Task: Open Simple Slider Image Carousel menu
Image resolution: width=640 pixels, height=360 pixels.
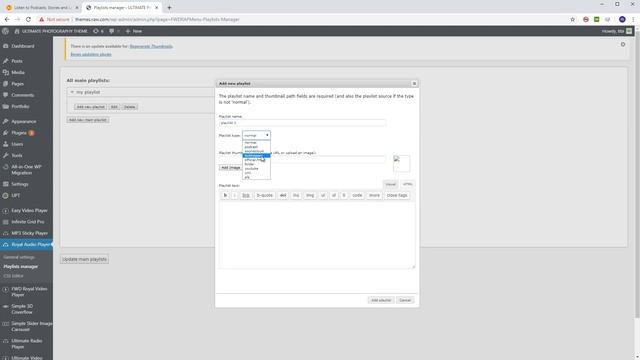Action: pos(27,326)
